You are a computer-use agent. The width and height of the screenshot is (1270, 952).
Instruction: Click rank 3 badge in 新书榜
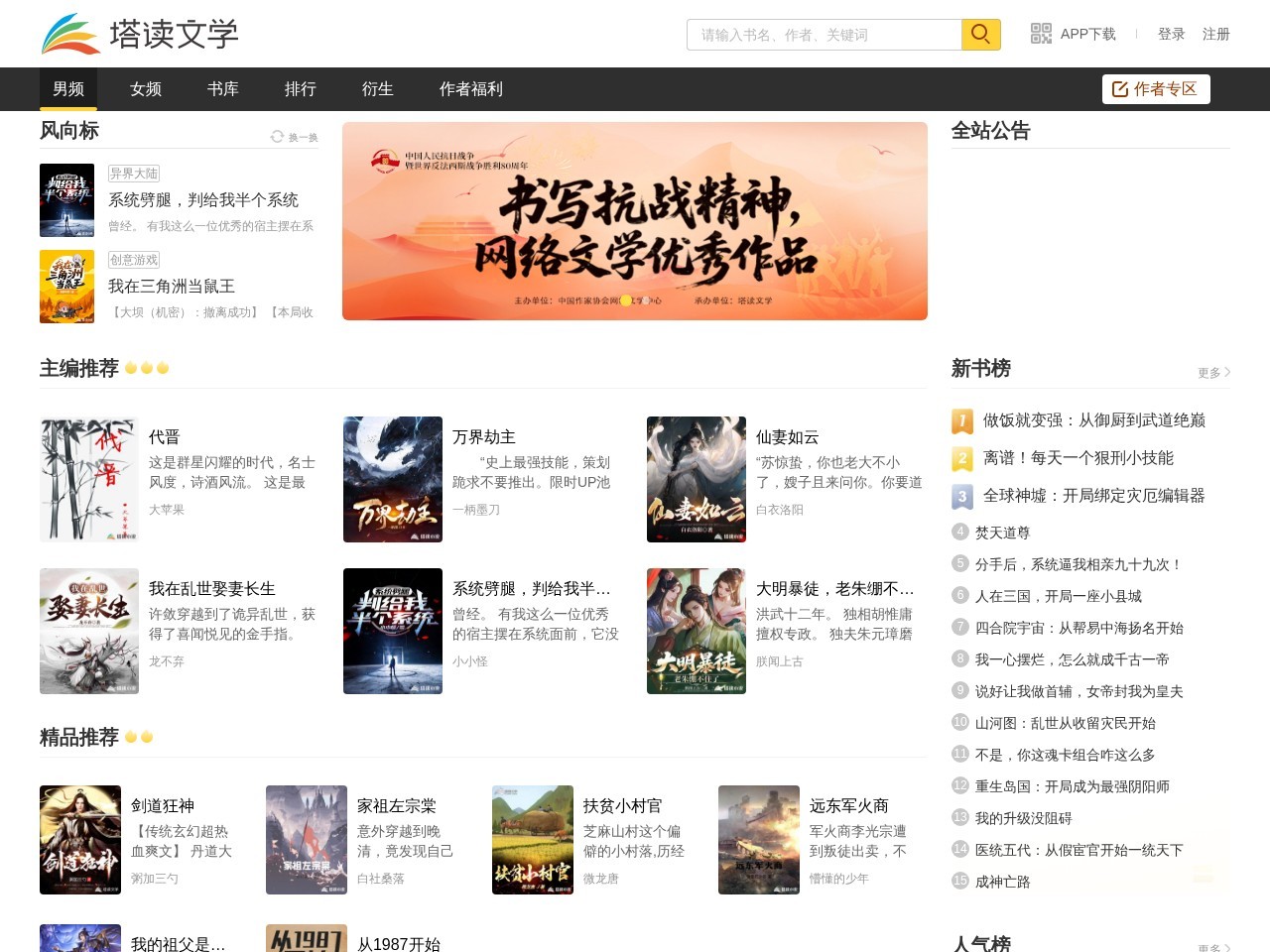(x=961, y=497)
